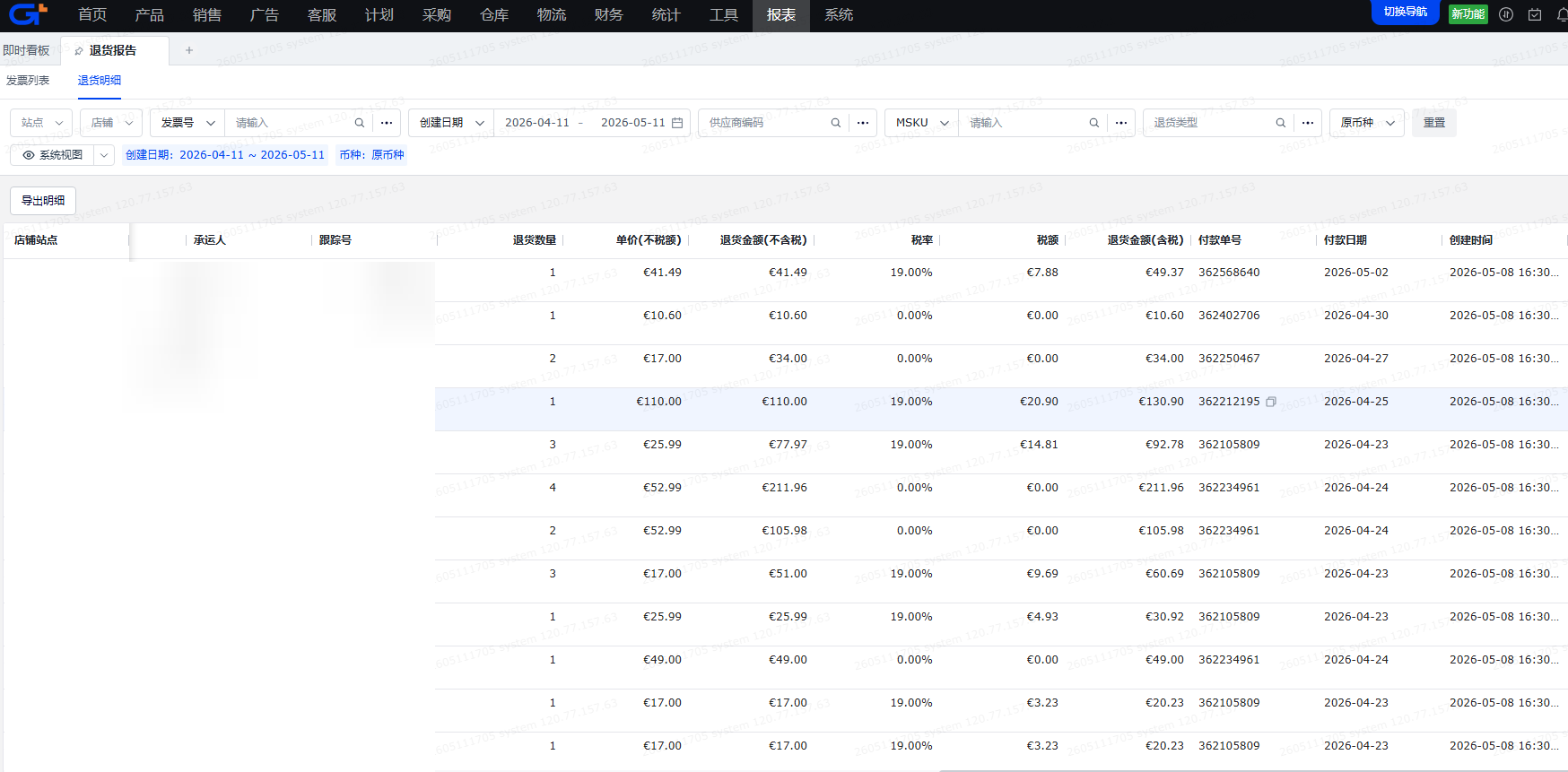The image size is (1568, 772).
Task: Click the copy icon beside payment number 362212195
Action: 1271,402
